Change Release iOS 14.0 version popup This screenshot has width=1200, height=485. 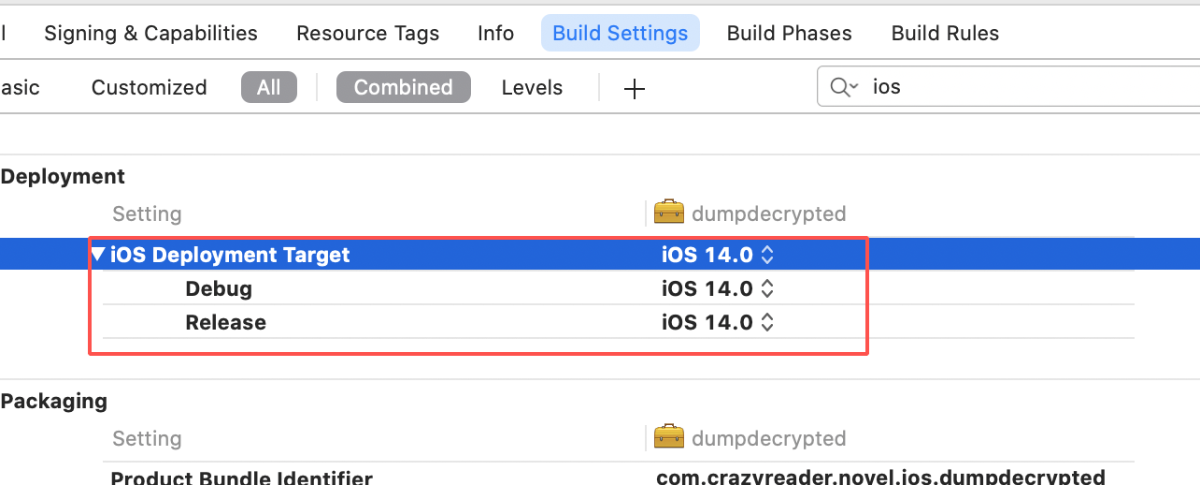717,322
